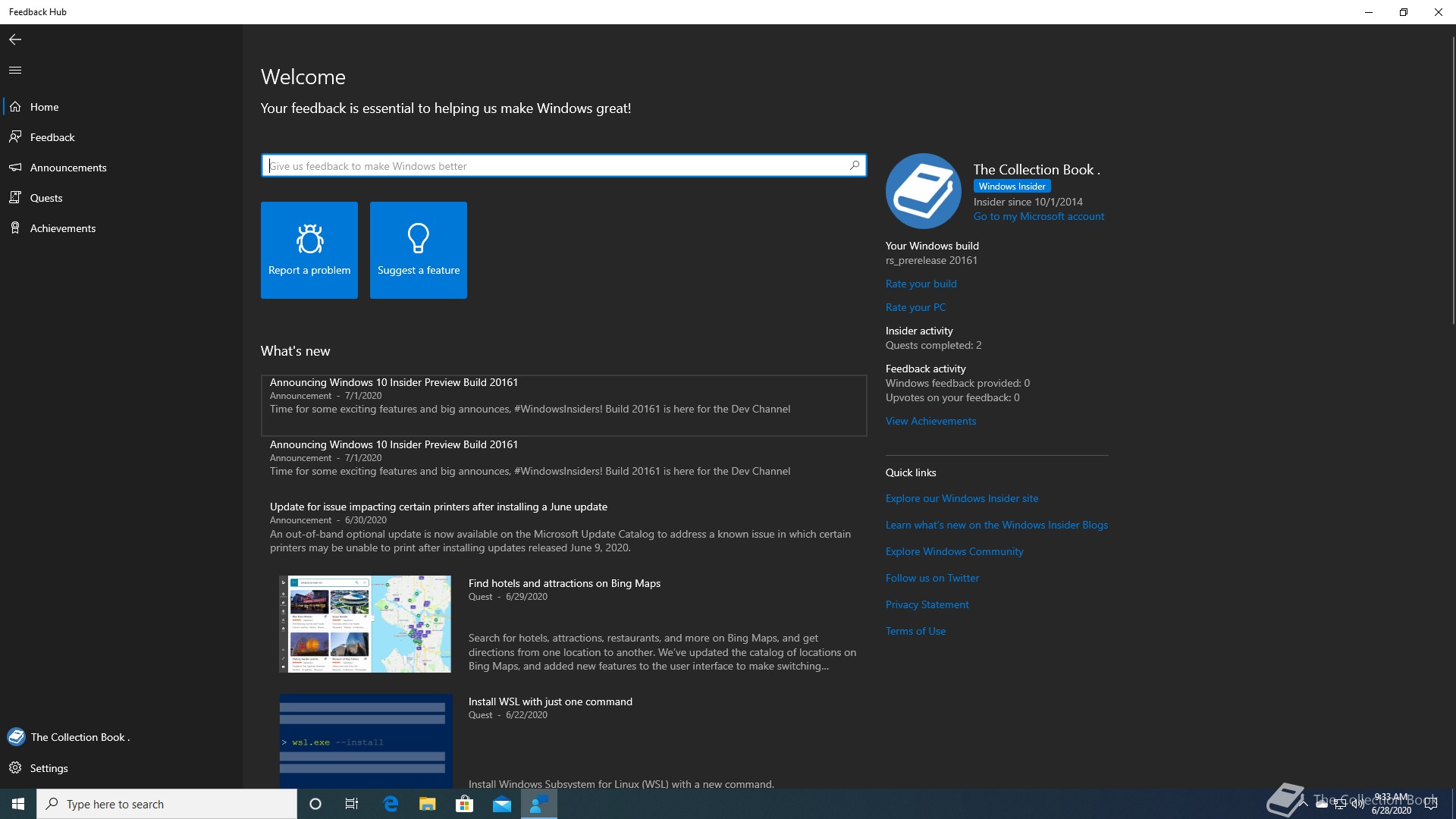Click the volume icon in system tray
The image size is (1456, 819).
coord(1357,804)
